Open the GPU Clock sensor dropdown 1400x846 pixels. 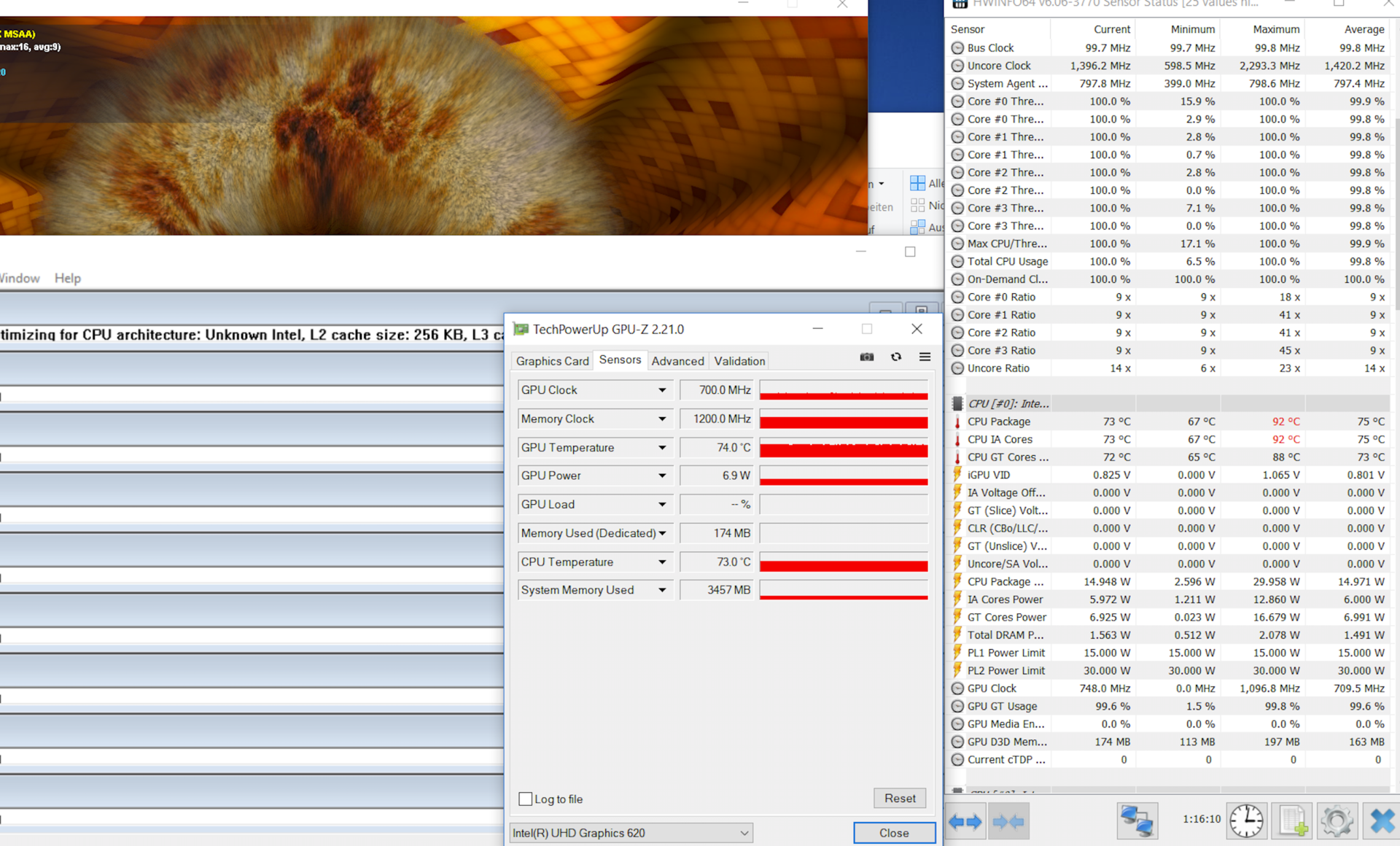pos(662,390)
